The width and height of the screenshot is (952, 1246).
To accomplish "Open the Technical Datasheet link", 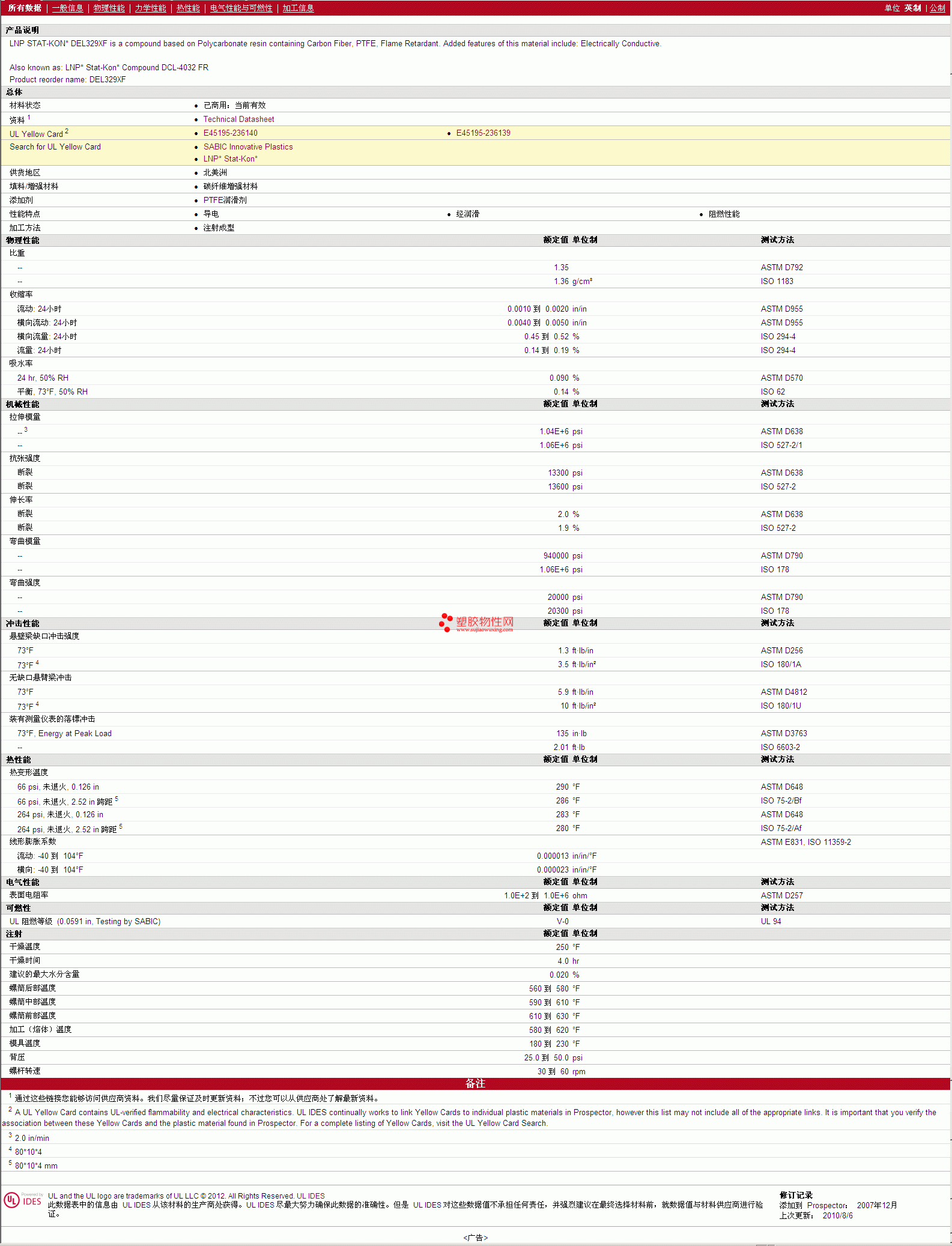I will pyautogui.click(x=238, y=119).
